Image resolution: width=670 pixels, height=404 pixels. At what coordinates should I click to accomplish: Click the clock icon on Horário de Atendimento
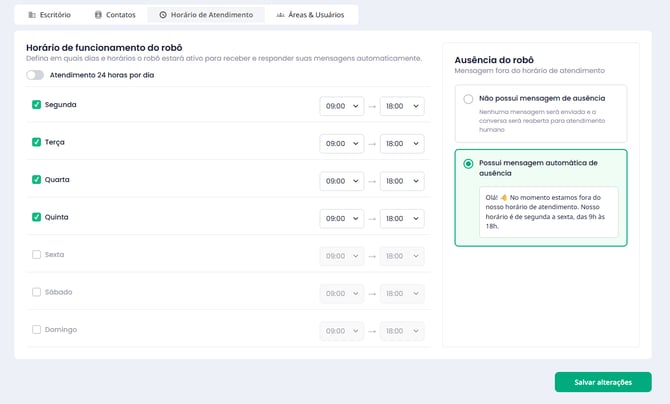pos(163,15)
